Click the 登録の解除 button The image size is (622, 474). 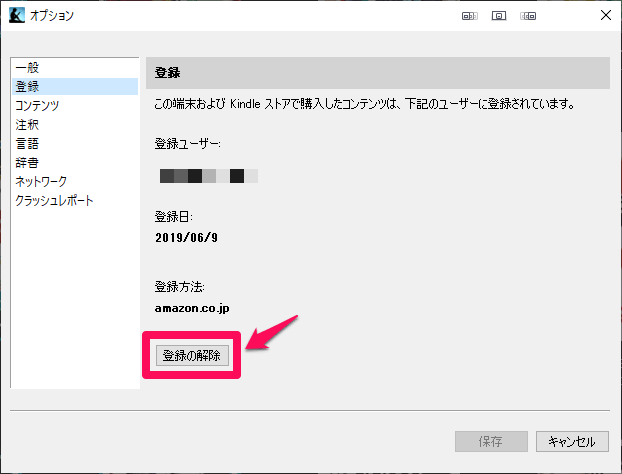tap(192, 355)
